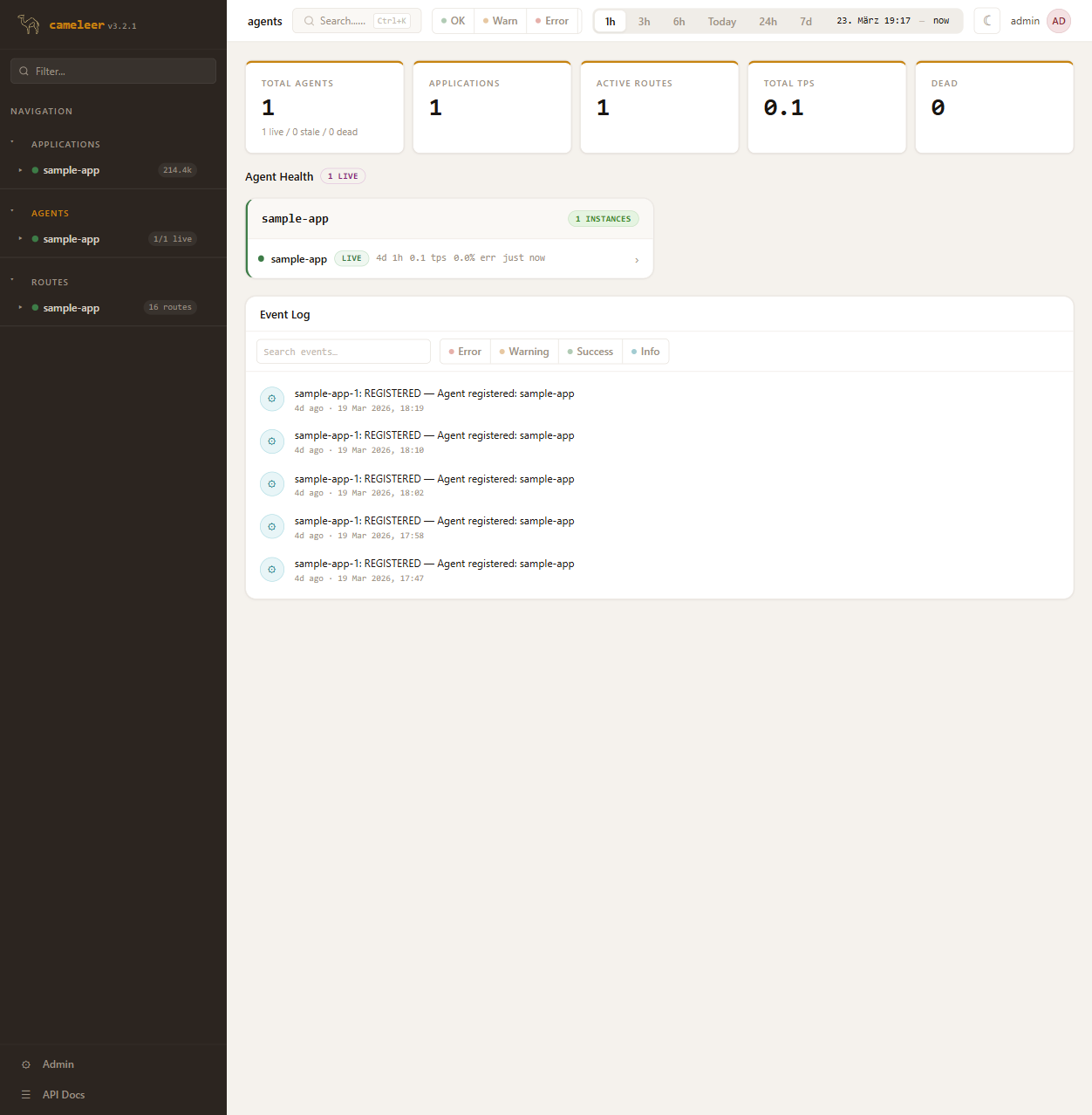Click the Search events input field
The width and height of the screenshot is (1092, 1115).
pyautogui.click(x=344, y=352)
